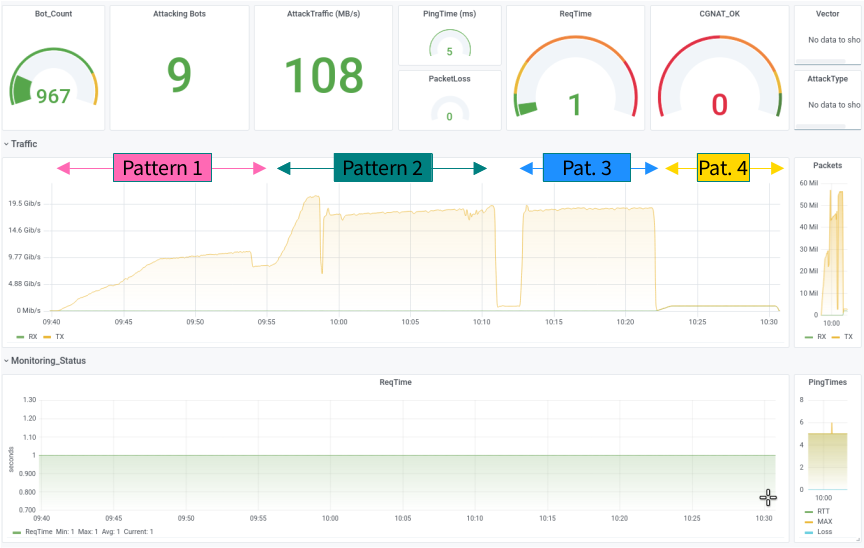
Task: Click the AttackTraffic value 108
Action: point(323,75)
